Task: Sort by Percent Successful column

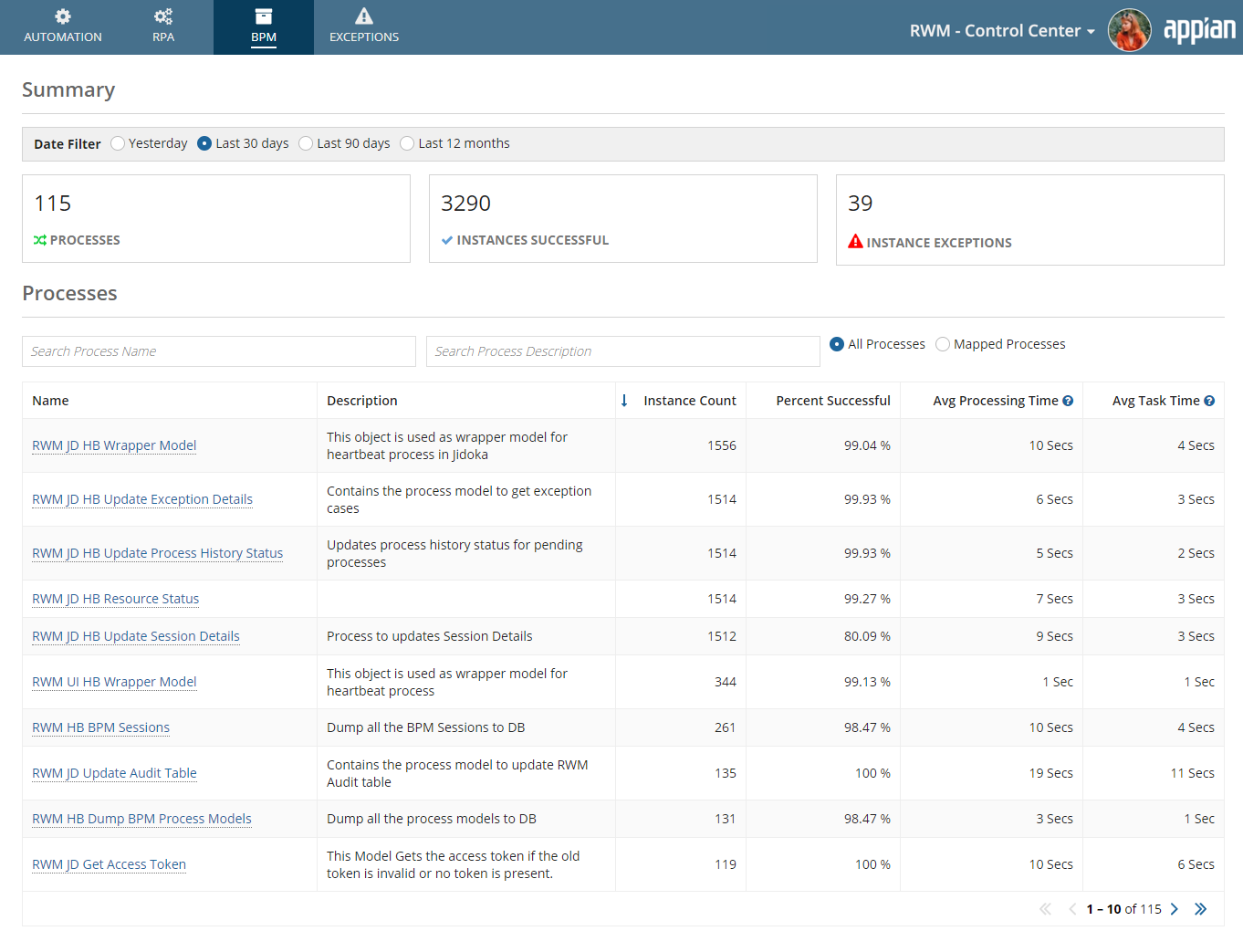Action: [833, 401]
